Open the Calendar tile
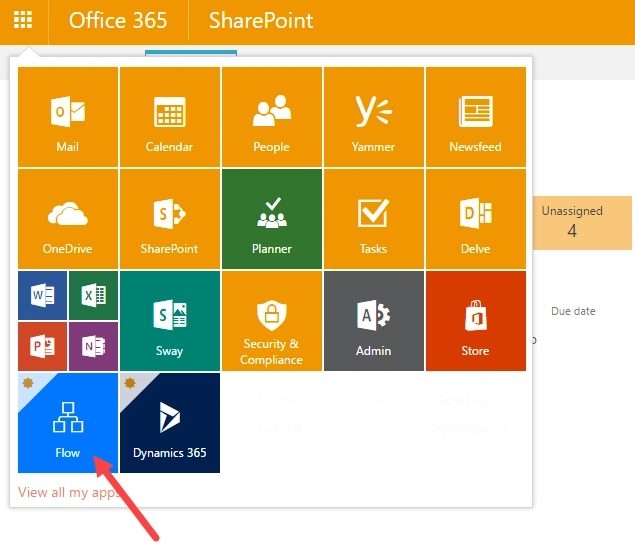Screen dimensions: 635x546 (170, 117)
